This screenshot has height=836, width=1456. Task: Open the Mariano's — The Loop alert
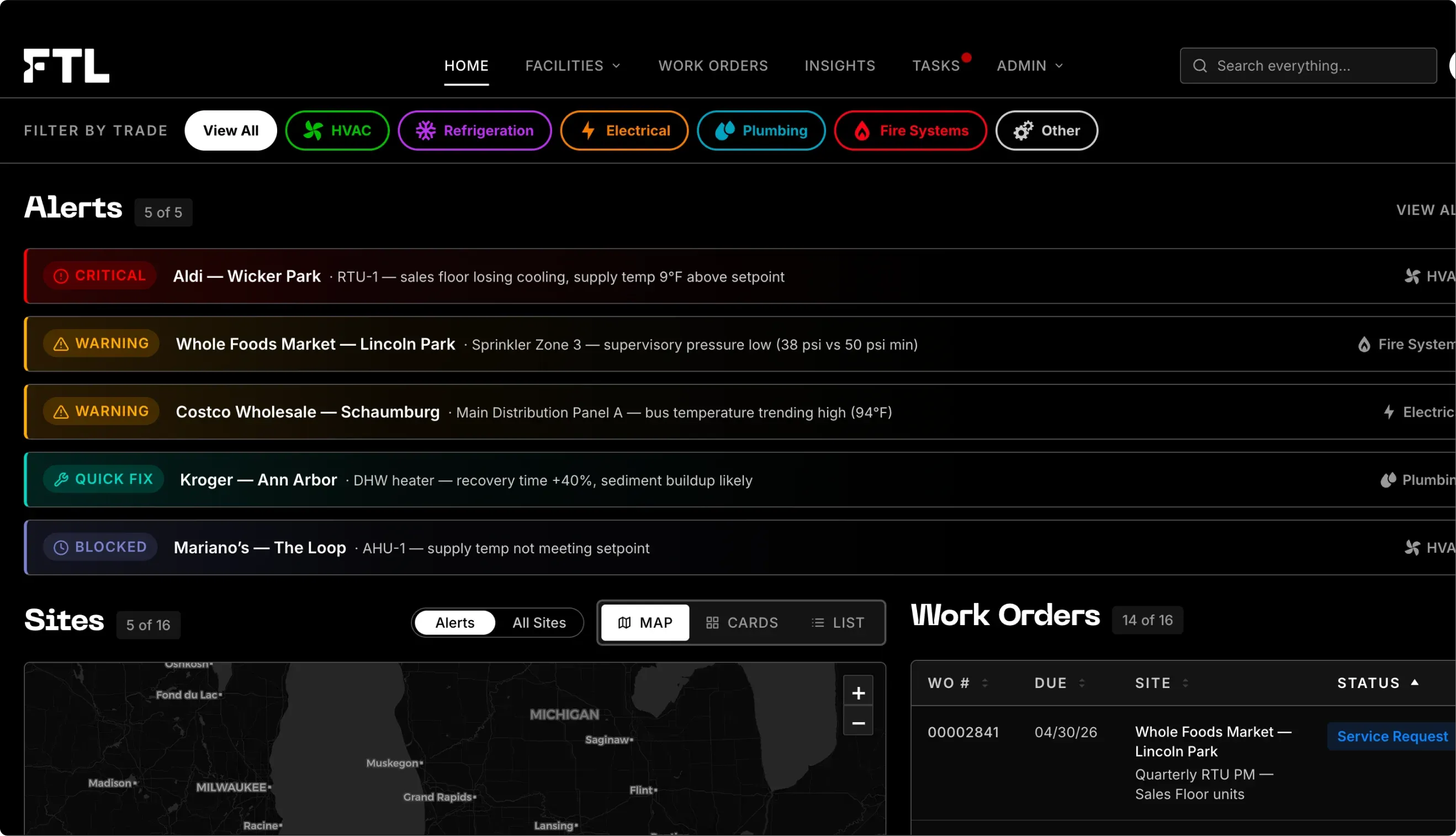[739, 547]
